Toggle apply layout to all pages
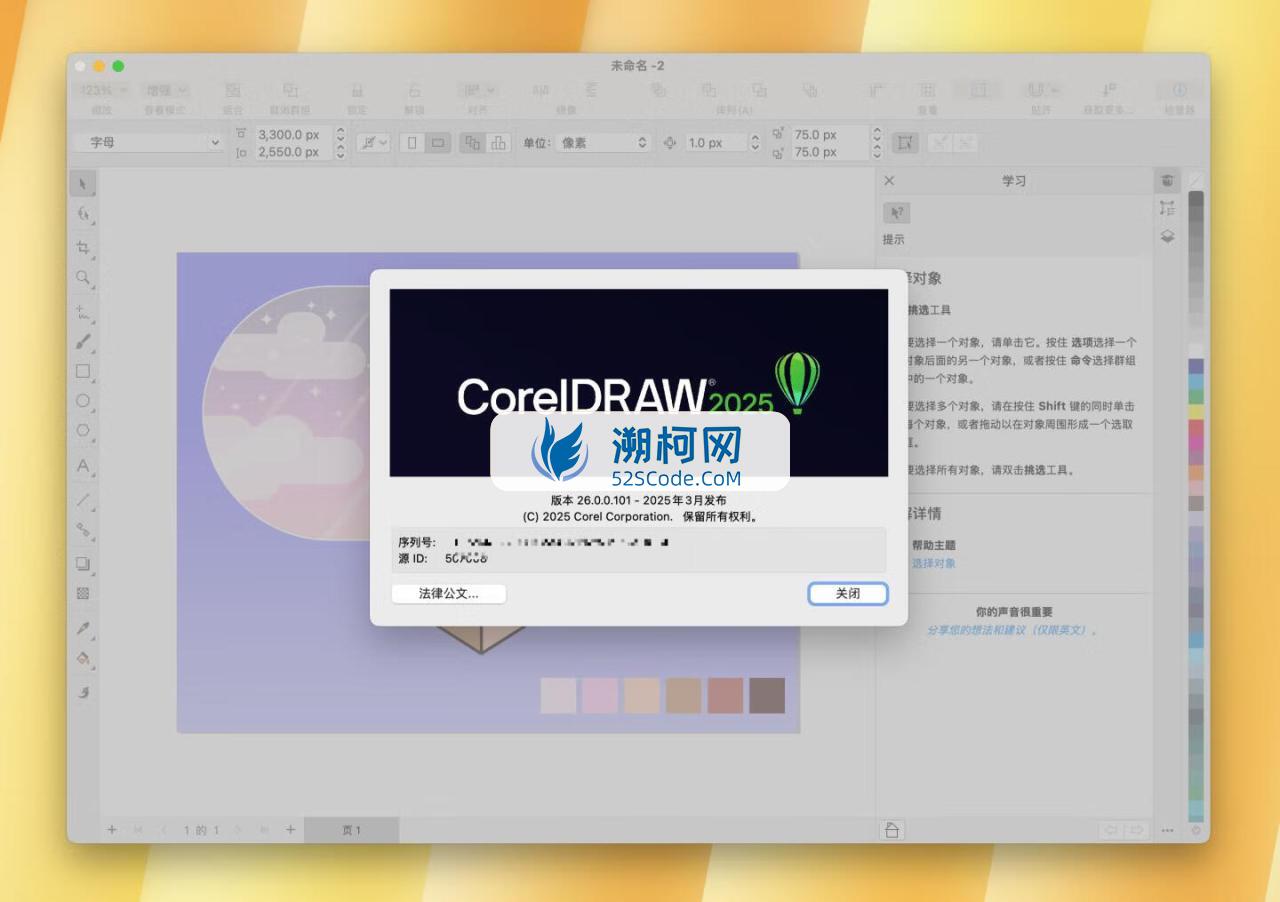Screen dimensions: 1280x902 [x=473, y=142]
